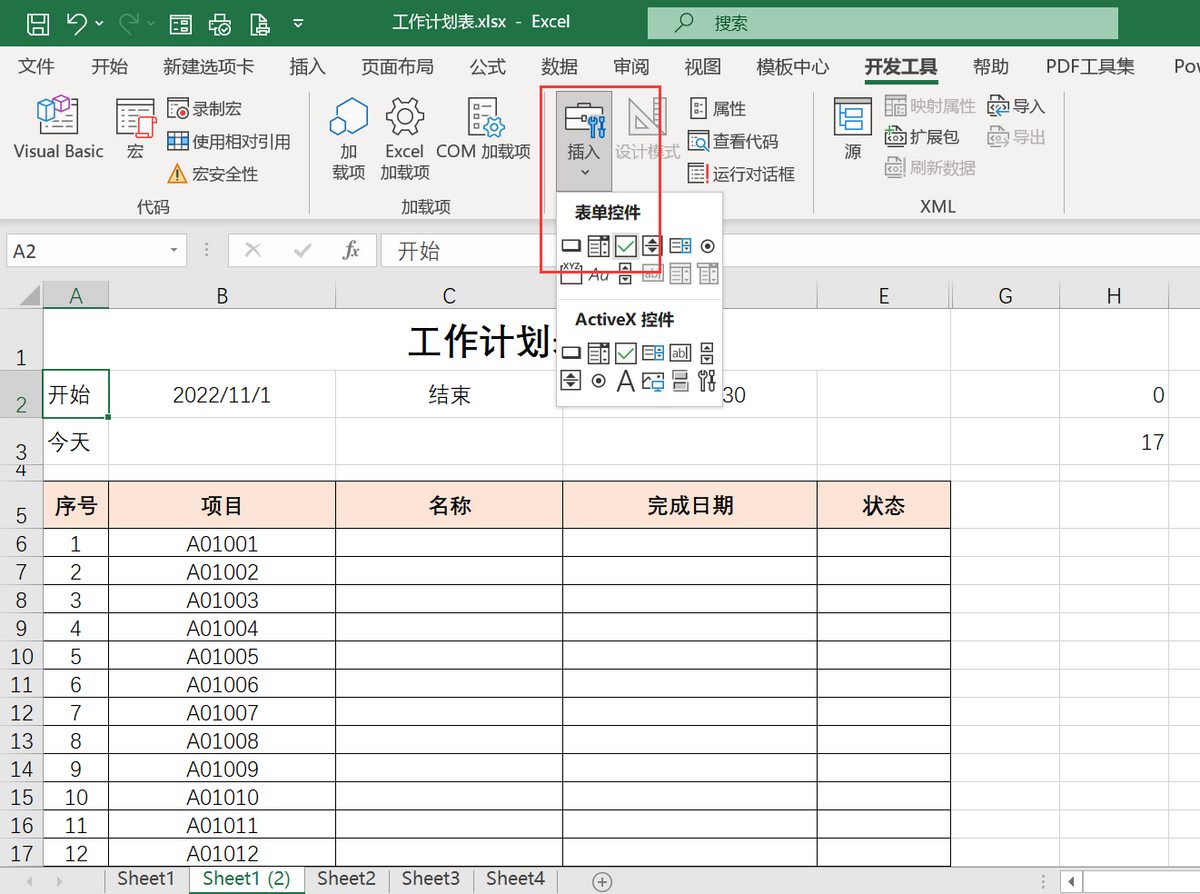Save the workbook with the floppy icon
This screenshot has height=894, width=1200.
tap(37, 22)
